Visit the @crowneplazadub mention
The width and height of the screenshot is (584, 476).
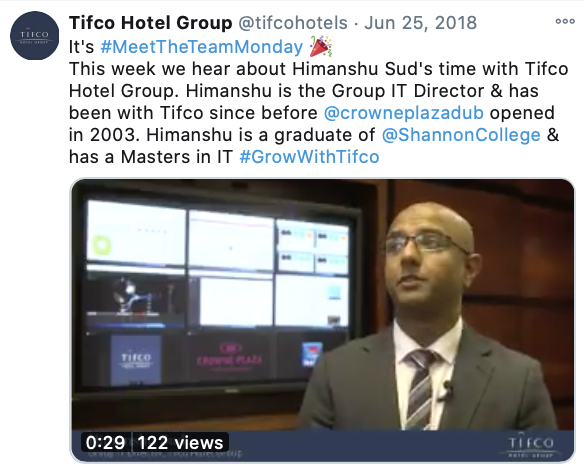point(404,113)
